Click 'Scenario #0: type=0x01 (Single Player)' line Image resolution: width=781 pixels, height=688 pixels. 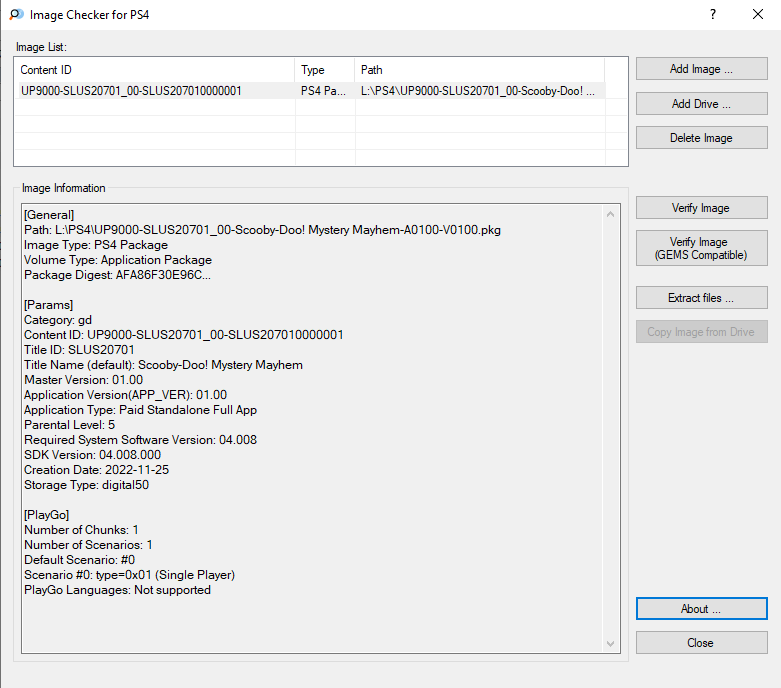point(129,574)
